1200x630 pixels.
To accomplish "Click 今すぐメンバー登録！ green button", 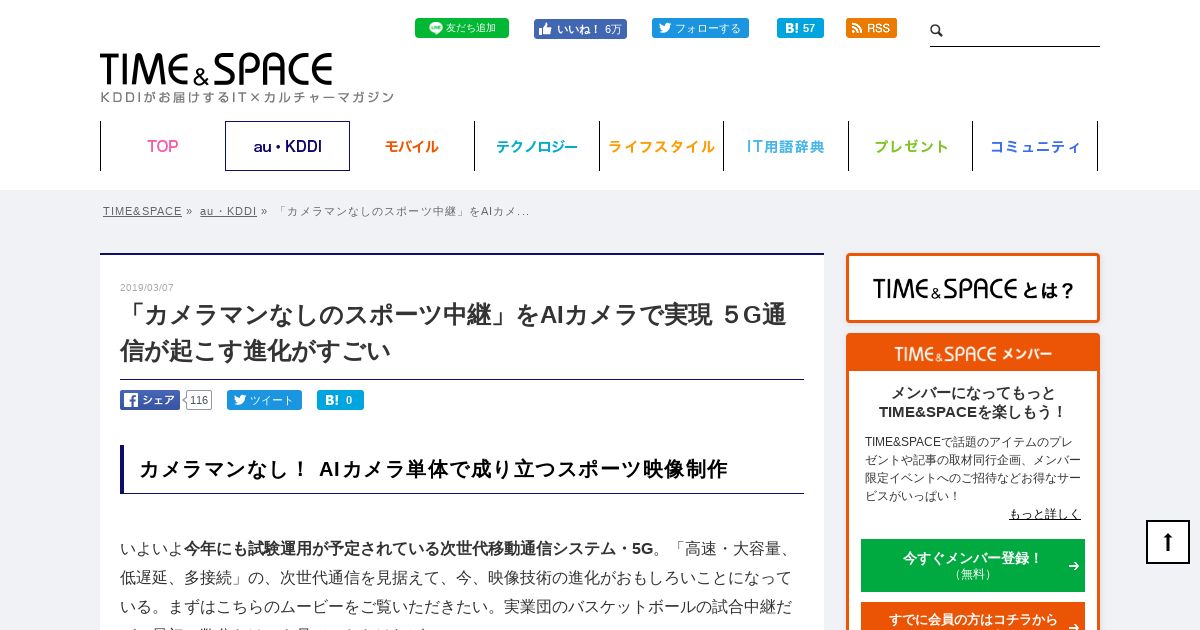I will (973, 565).
